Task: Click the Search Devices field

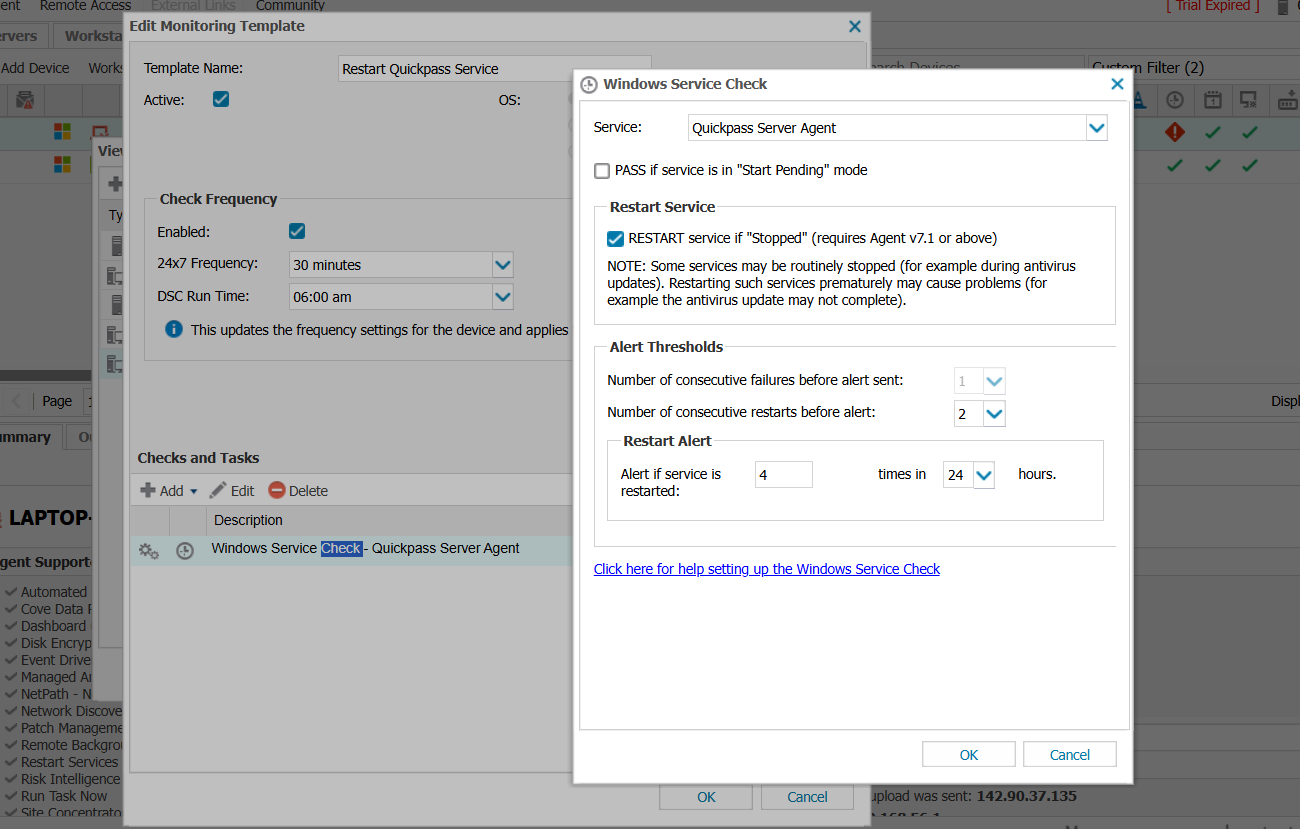Action: click(975, 68)
